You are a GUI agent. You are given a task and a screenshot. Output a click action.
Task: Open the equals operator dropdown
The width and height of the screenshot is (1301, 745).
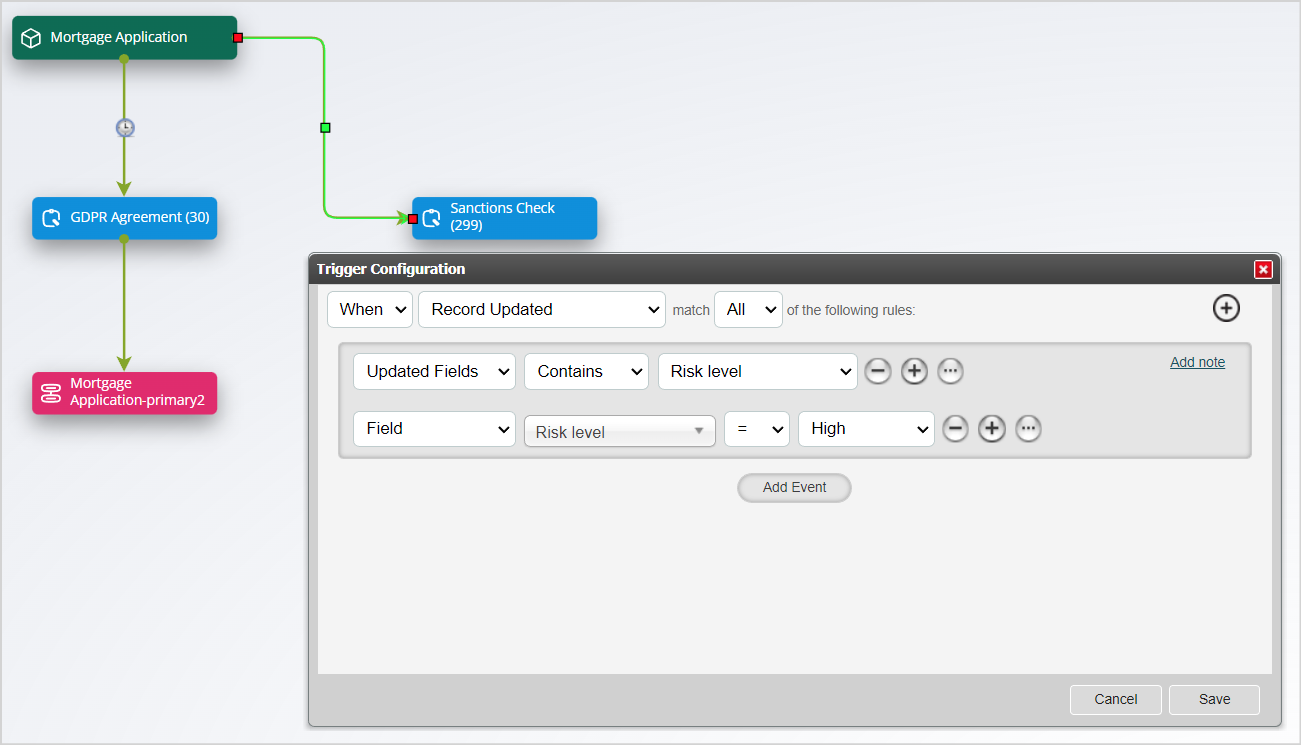(x=757, y=429)
